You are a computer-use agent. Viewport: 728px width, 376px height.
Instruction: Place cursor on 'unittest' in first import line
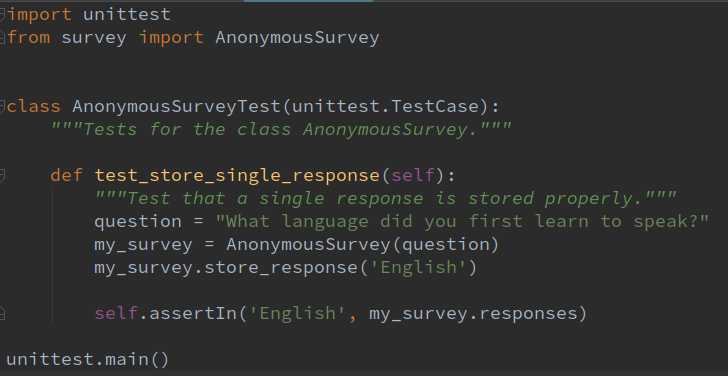coord(127,15)
